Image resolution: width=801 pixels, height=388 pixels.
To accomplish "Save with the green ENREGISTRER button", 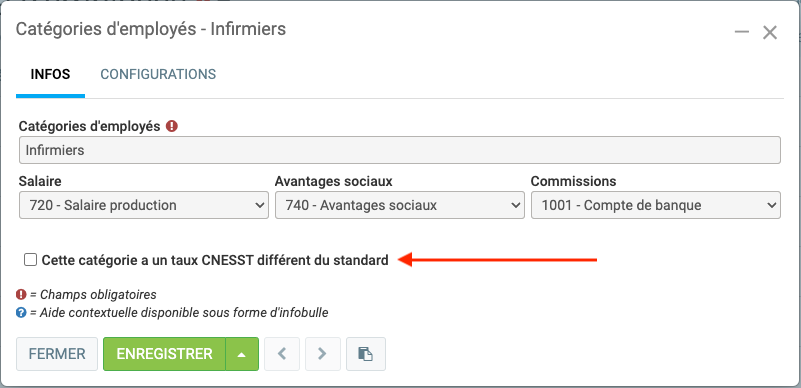I will pos(164,354).
